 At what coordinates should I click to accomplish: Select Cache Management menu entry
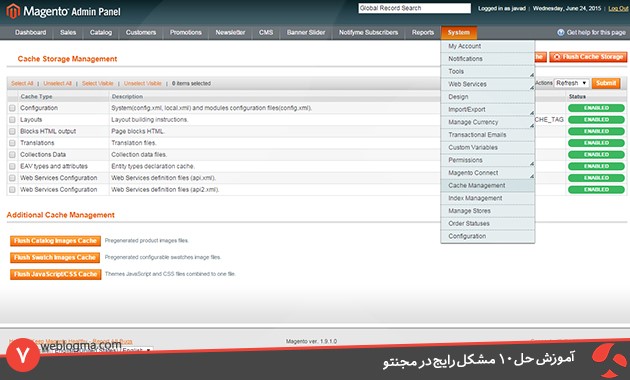487,185
